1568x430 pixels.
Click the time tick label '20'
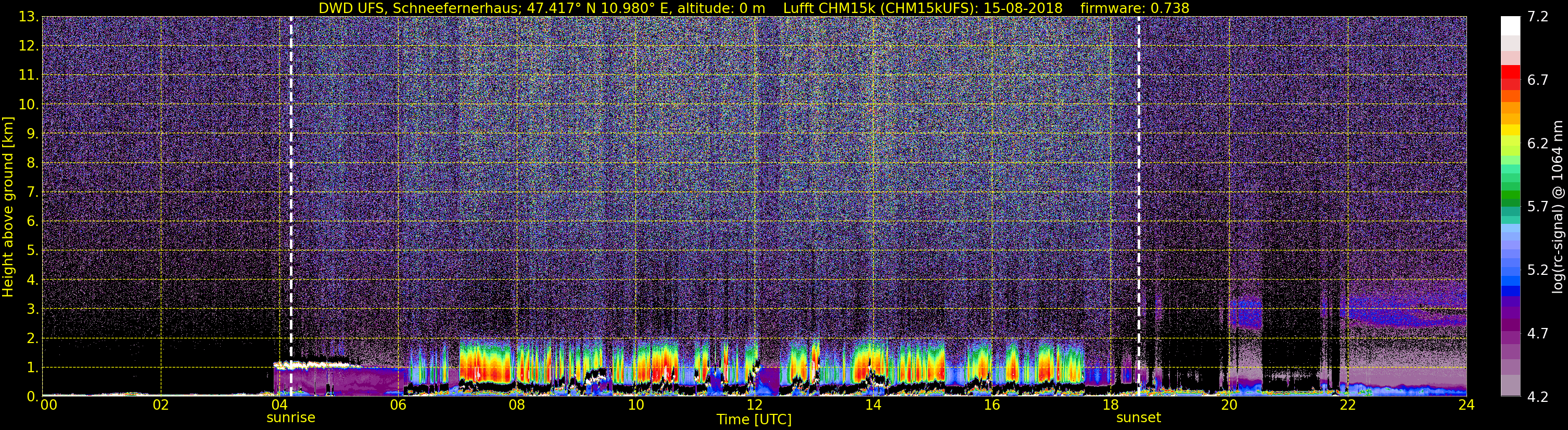1229,405
